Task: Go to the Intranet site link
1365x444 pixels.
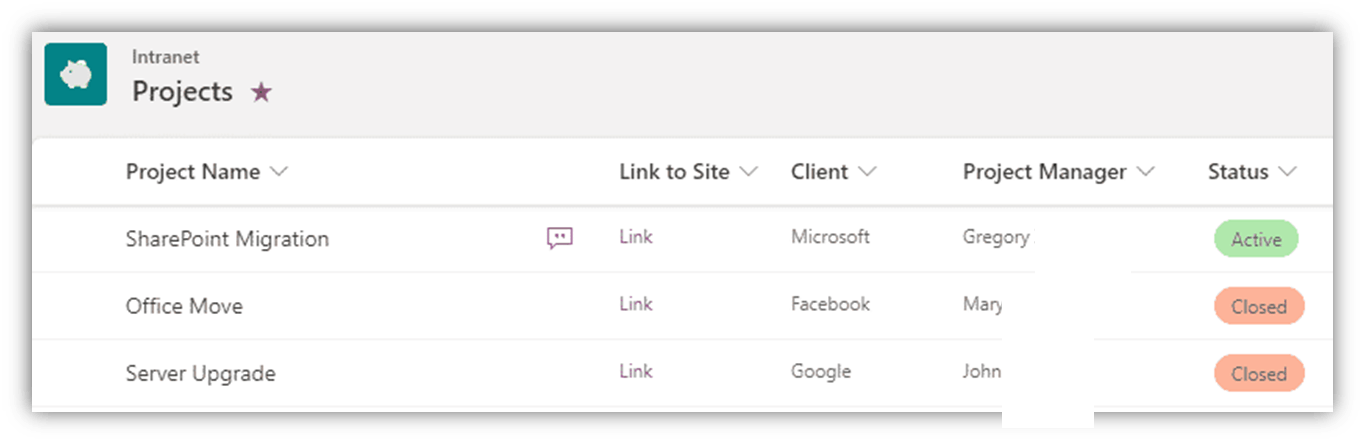Action: click(x=165, y=57)
